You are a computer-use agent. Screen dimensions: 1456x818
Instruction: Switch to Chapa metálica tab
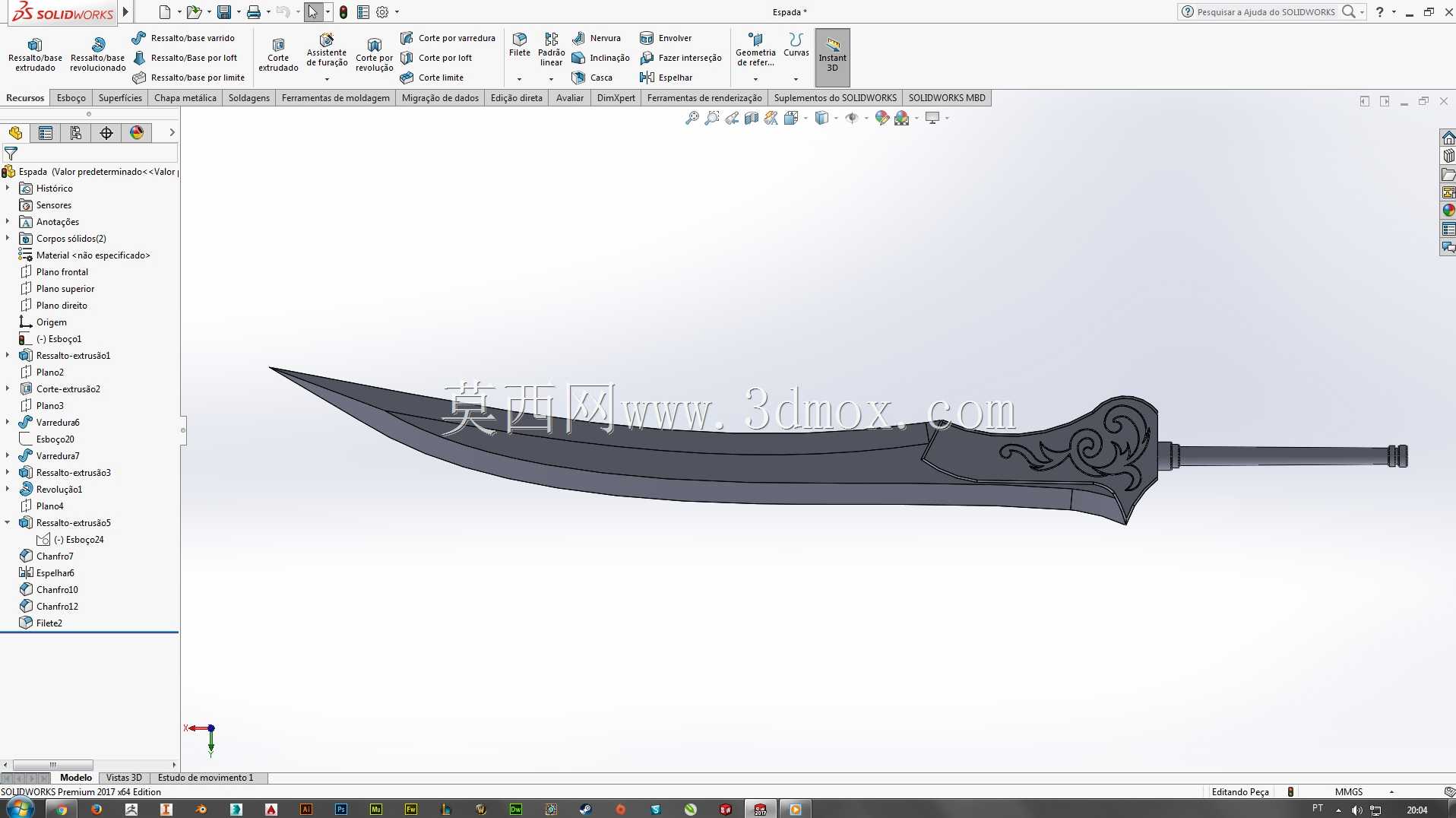pos(185,98)
